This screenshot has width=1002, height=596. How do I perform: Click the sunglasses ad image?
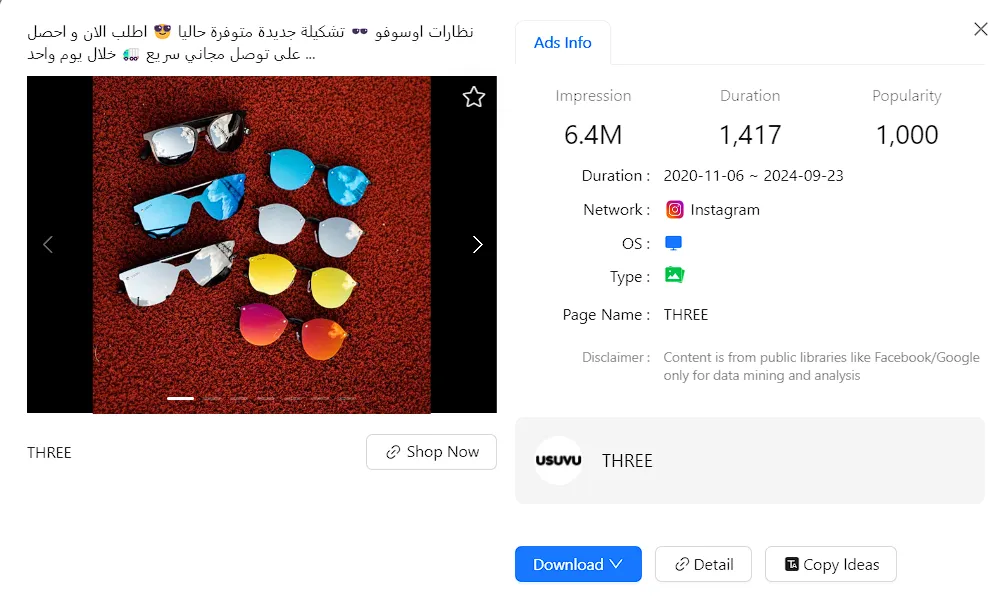pos(261,245)
